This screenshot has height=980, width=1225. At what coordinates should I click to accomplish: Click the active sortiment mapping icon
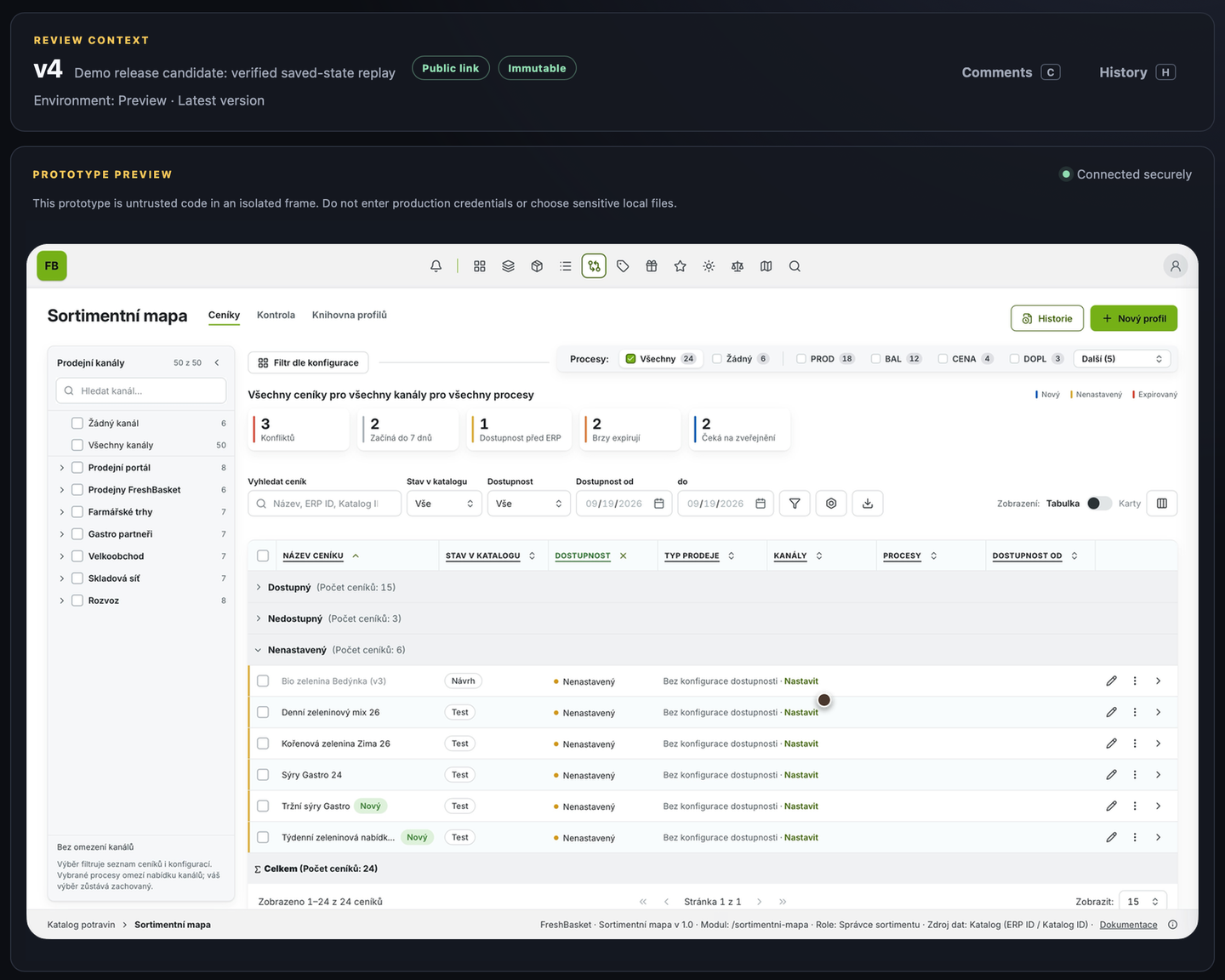[x=594, y=266]
